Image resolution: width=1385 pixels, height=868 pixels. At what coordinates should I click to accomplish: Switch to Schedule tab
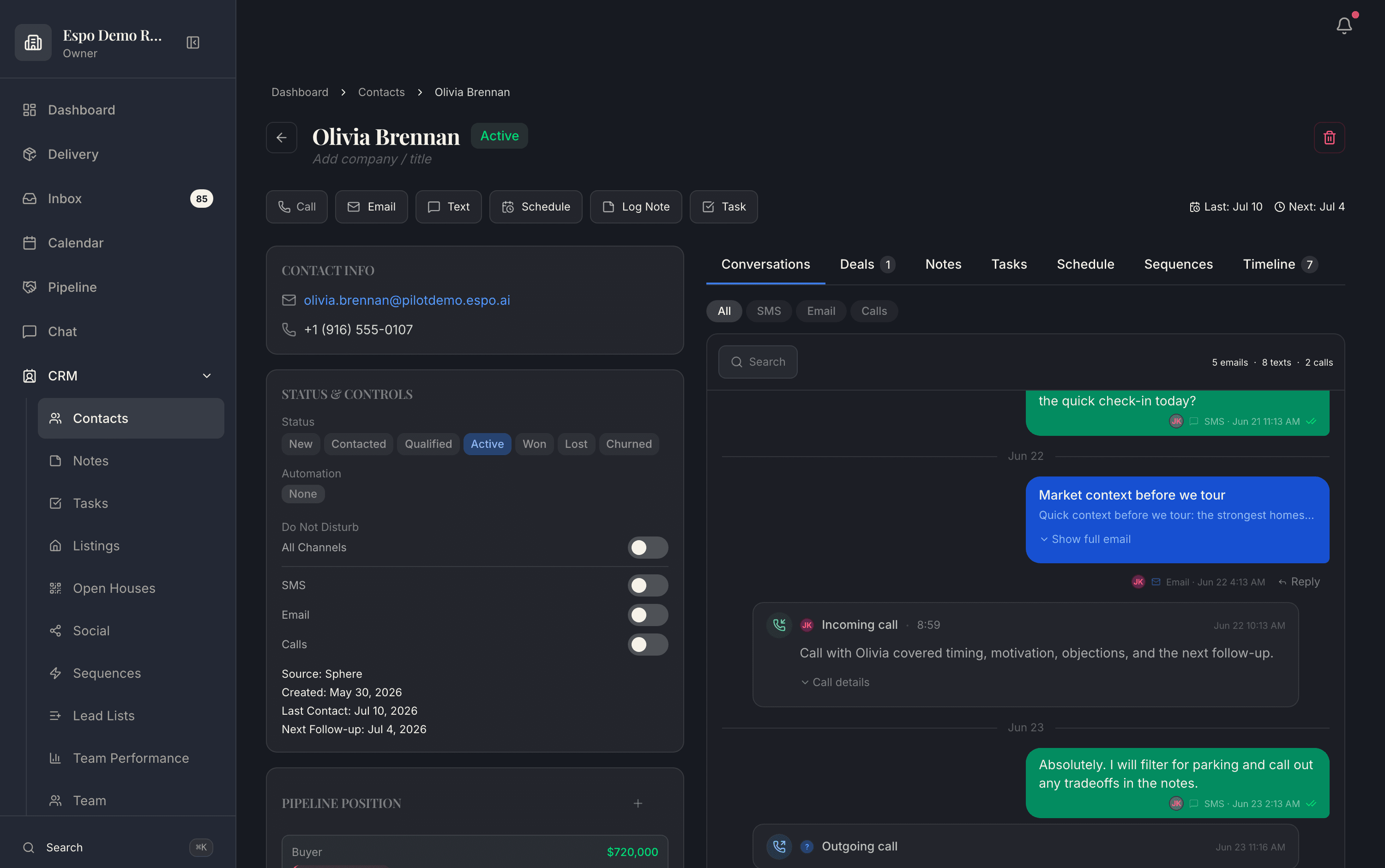click(1085, 264)
